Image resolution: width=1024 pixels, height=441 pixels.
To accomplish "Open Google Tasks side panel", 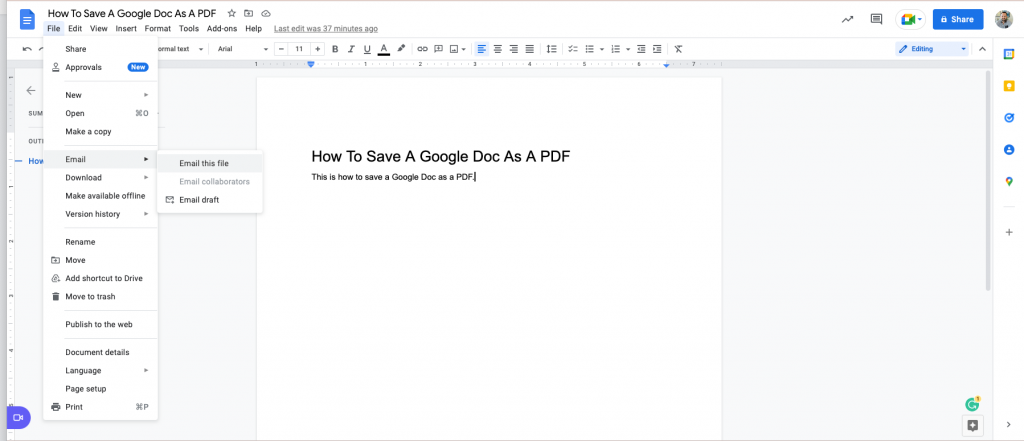I will click(x=1009, y=118).
